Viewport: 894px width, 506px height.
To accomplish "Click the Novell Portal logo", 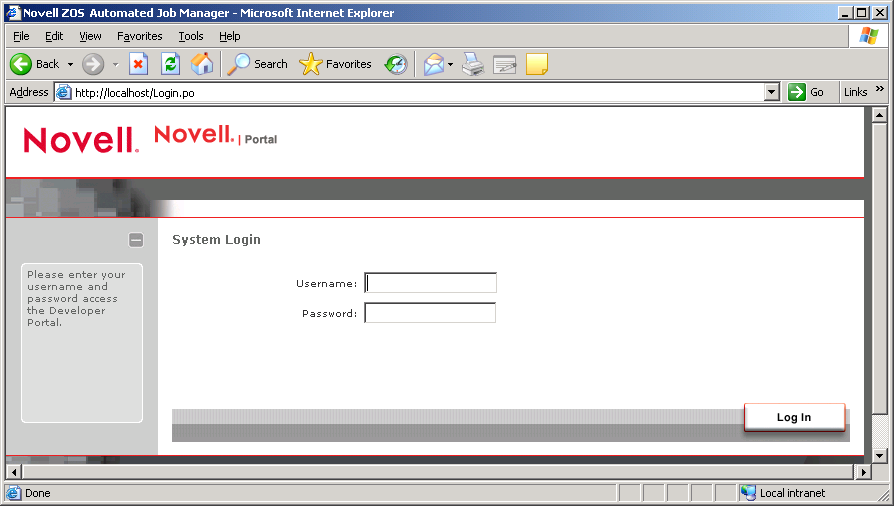I will [216, 135].
